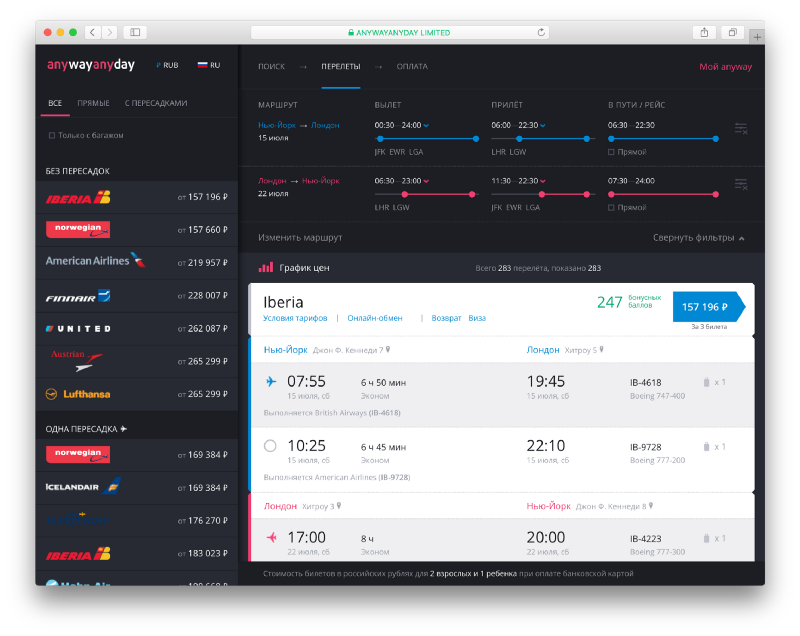Click the baggage icon for flight IB-9728
The width and height of the screenshot is (800, 636).
[x=707, y=447]
